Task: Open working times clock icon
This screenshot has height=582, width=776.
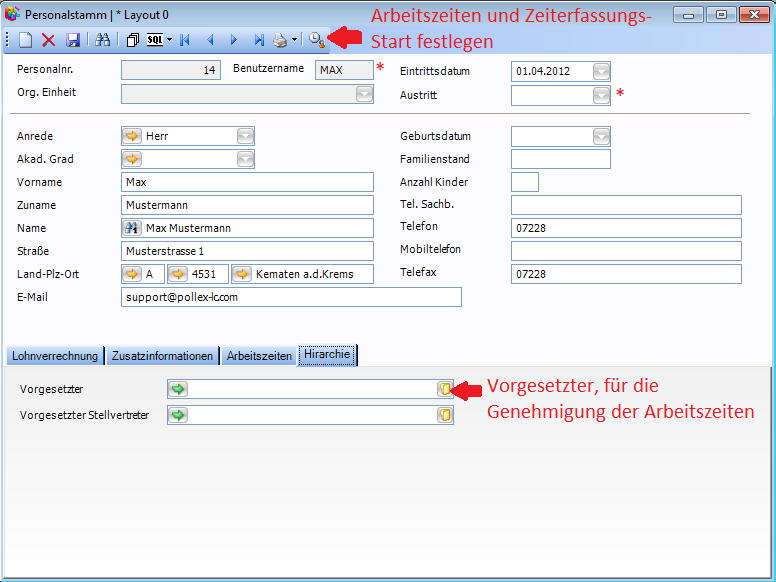Action: (316, 40)
